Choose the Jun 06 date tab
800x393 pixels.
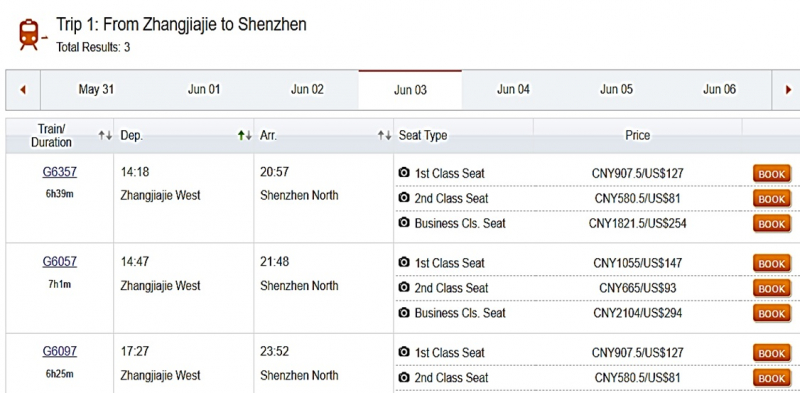[x=719, y=90]
